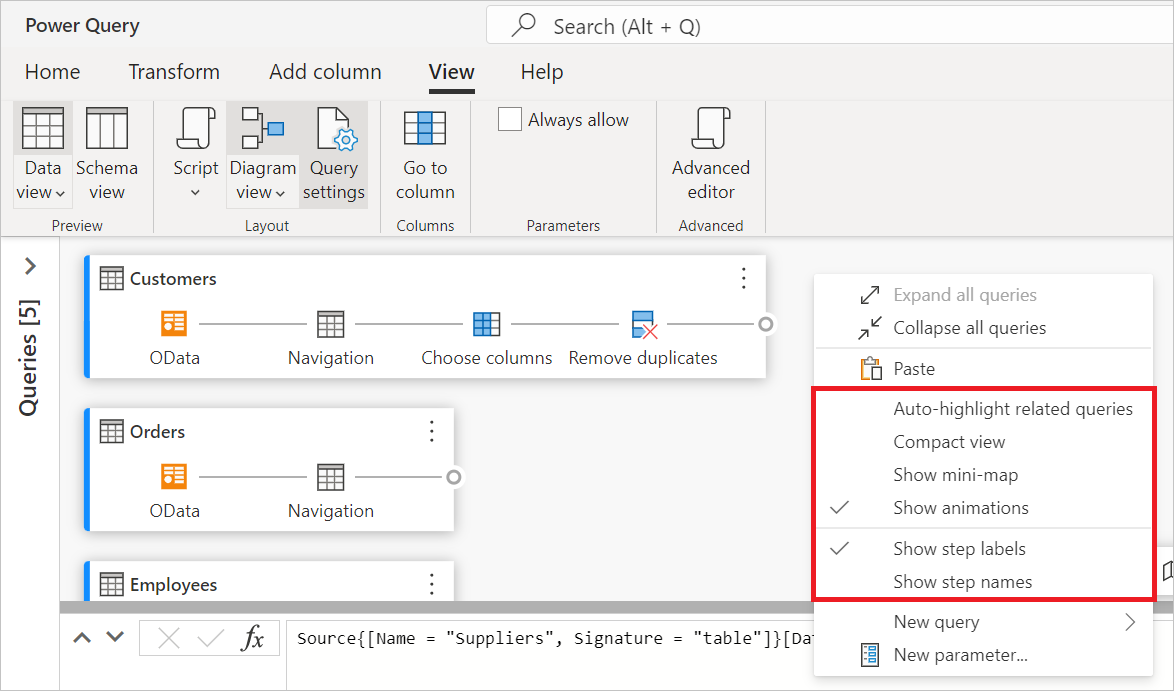Open the Advanced editor
Image resolution: width=1174 pixels, height=691 pixels.
[x=711, y=154]
